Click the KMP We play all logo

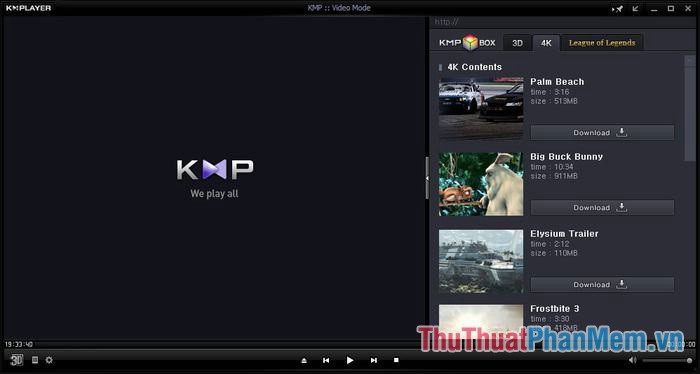point(215,178)
